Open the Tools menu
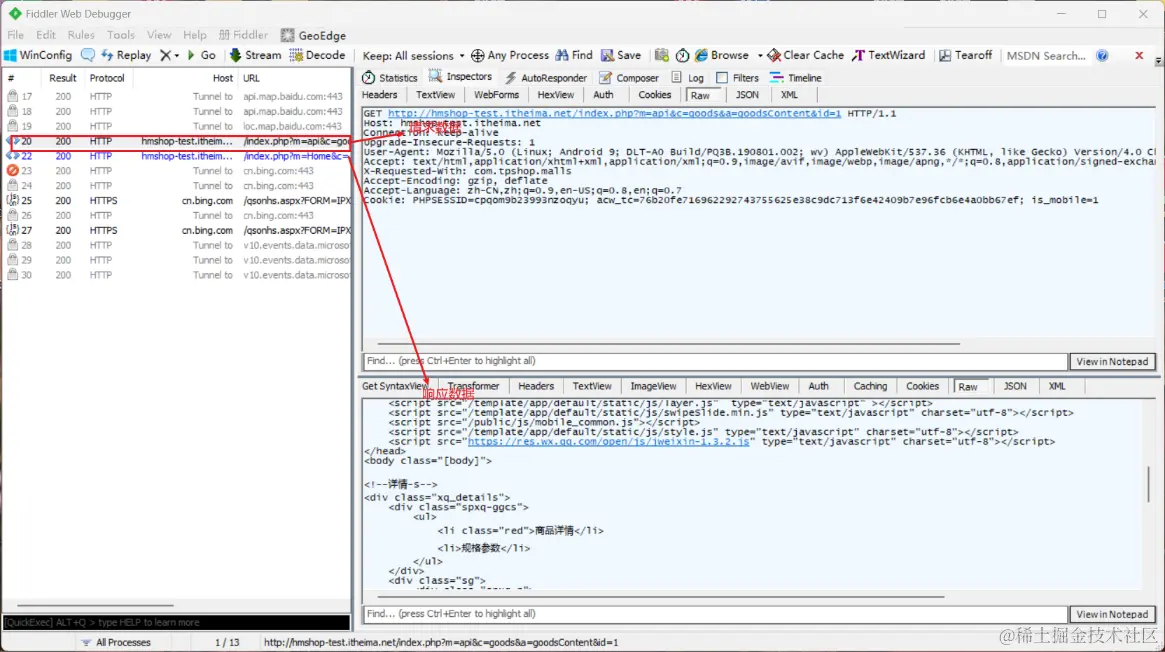This screenshot has height=652, width=1165. 120,35
